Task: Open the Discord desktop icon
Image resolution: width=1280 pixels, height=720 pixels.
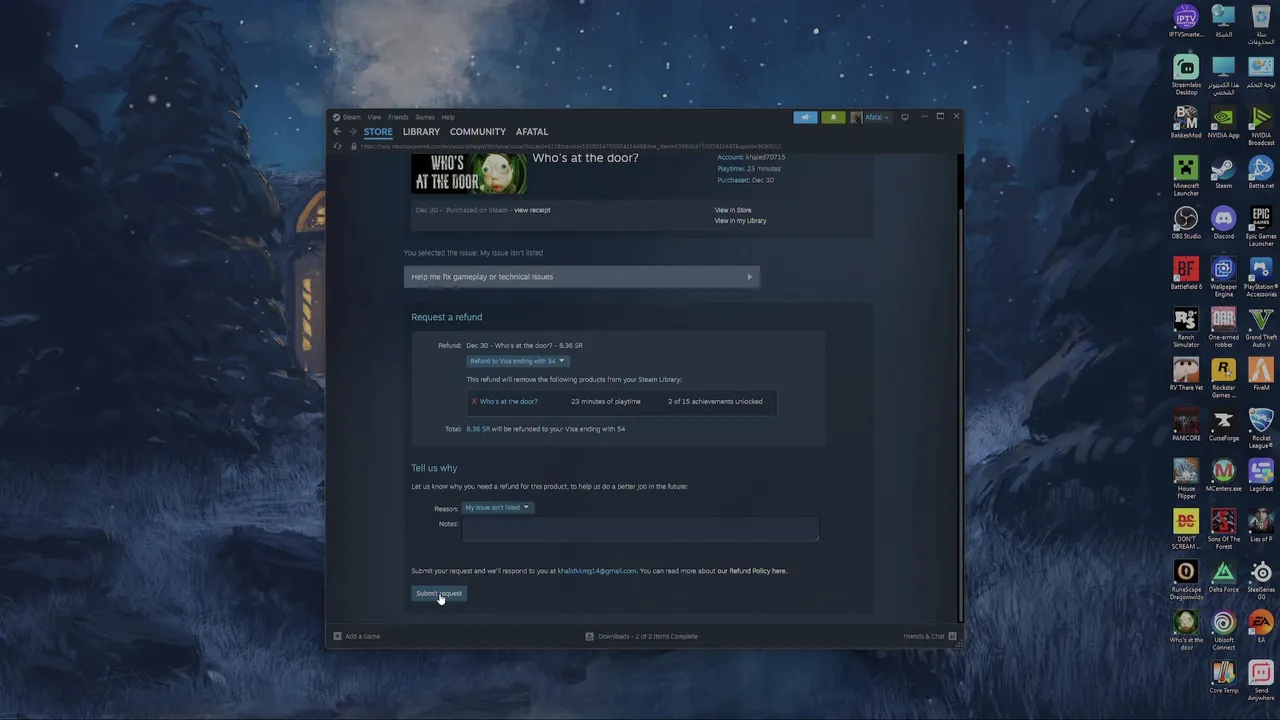Action: click(x=1224, y=224)
